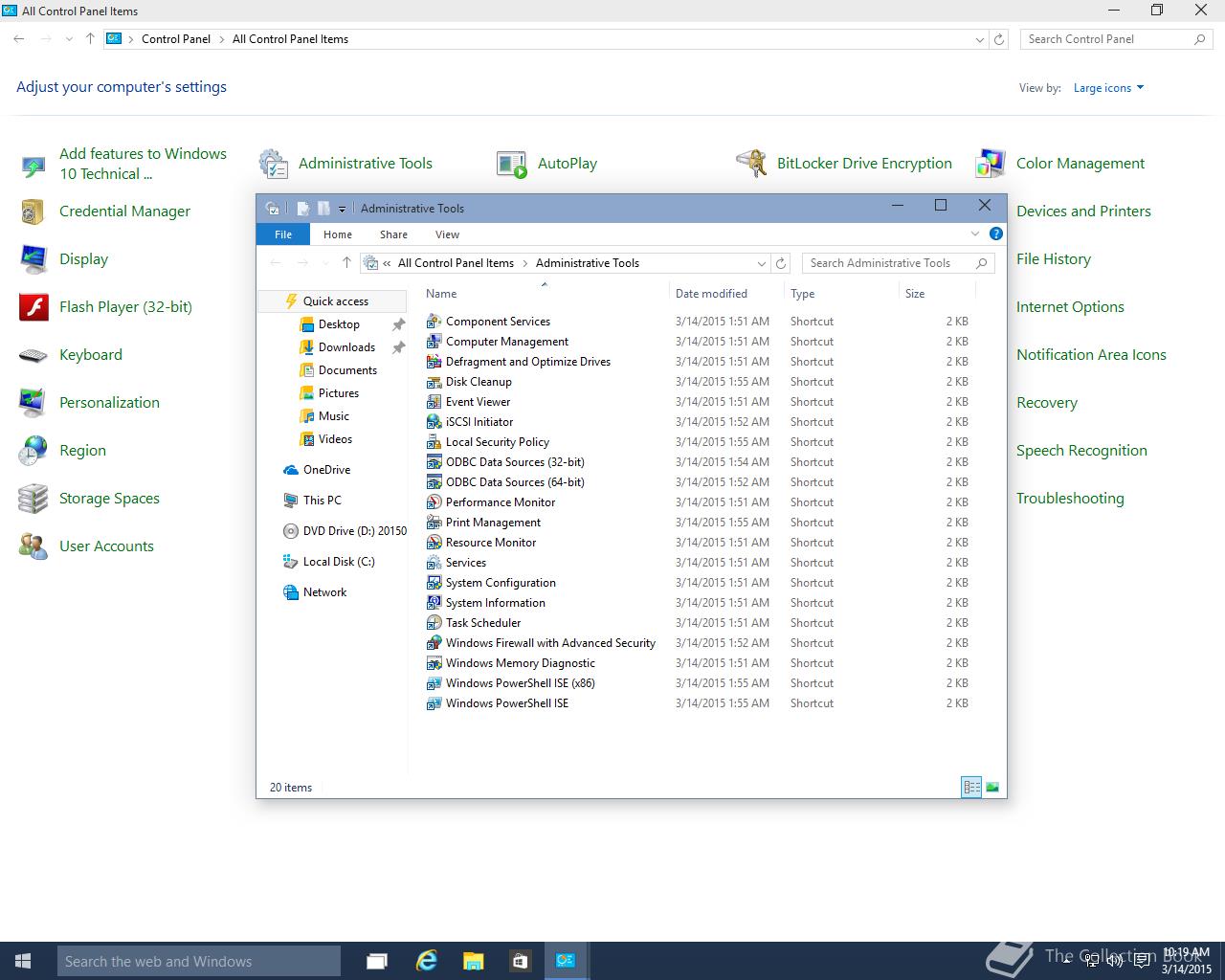Switch to large thumbnails view in status bar
The image size is (1225, 980).
(992, 788)
